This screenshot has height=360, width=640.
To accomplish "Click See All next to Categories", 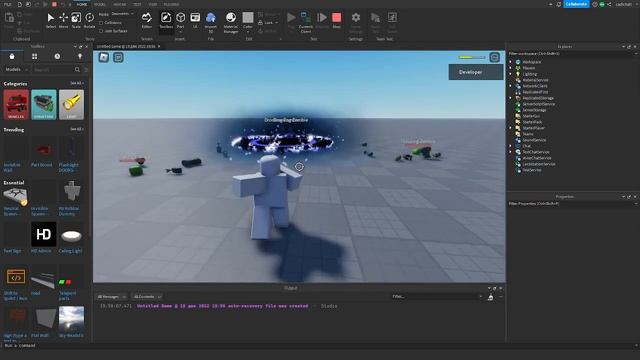I will click(x=76, y=83).
